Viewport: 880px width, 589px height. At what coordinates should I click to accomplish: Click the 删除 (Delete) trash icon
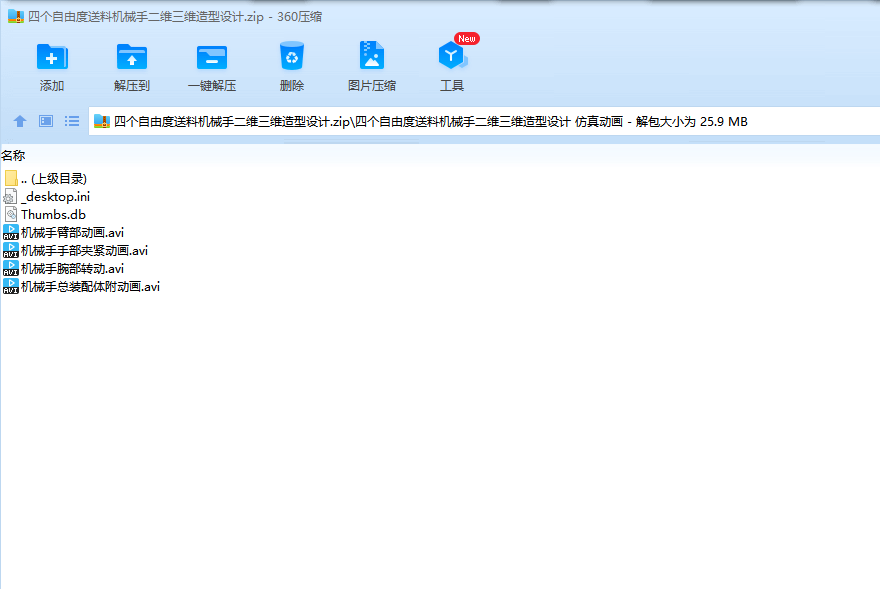pos(292,56)
